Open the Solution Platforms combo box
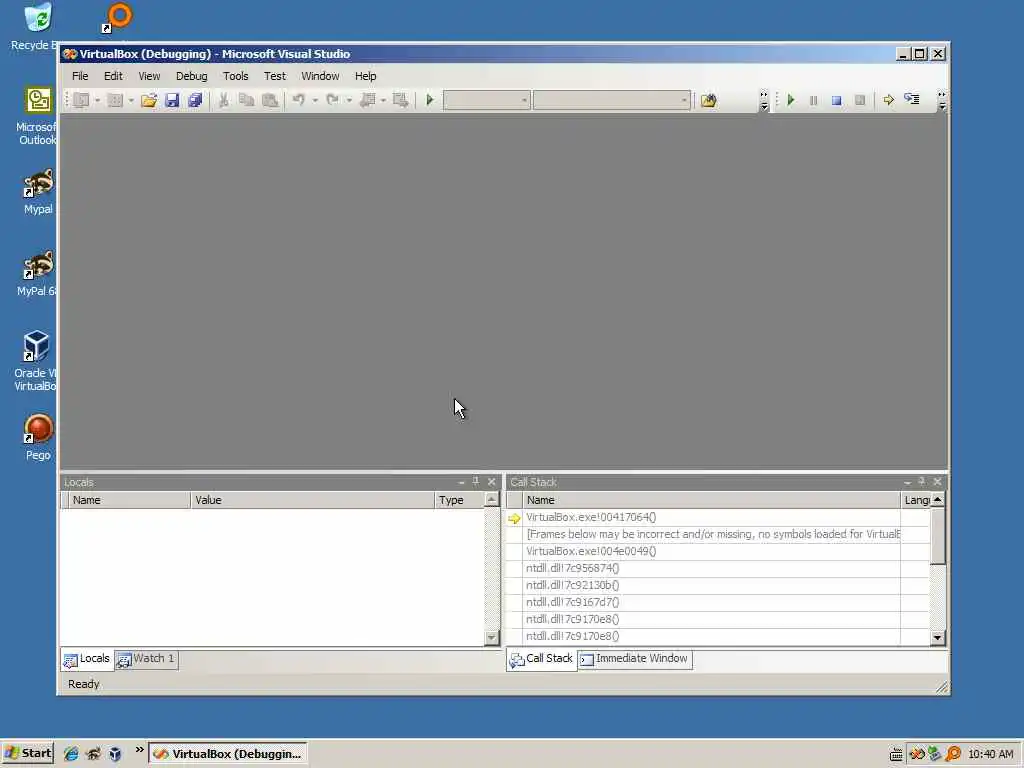Viewport: 1024px width, 768px height. click(x=612, y=101)
